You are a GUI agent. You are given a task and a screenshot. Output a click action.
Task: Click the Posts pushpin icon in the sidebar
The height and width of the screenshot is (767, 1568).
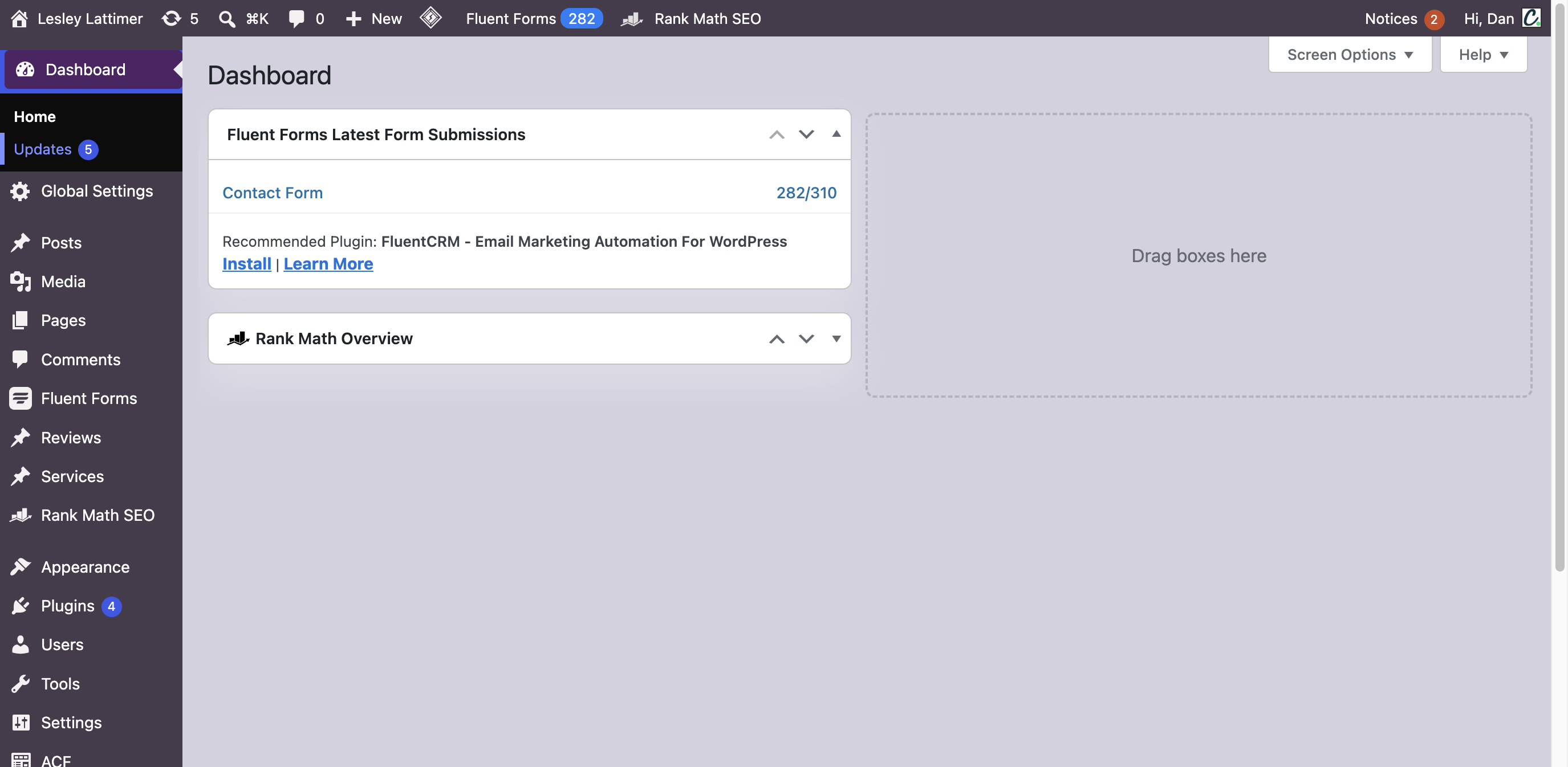20,243
